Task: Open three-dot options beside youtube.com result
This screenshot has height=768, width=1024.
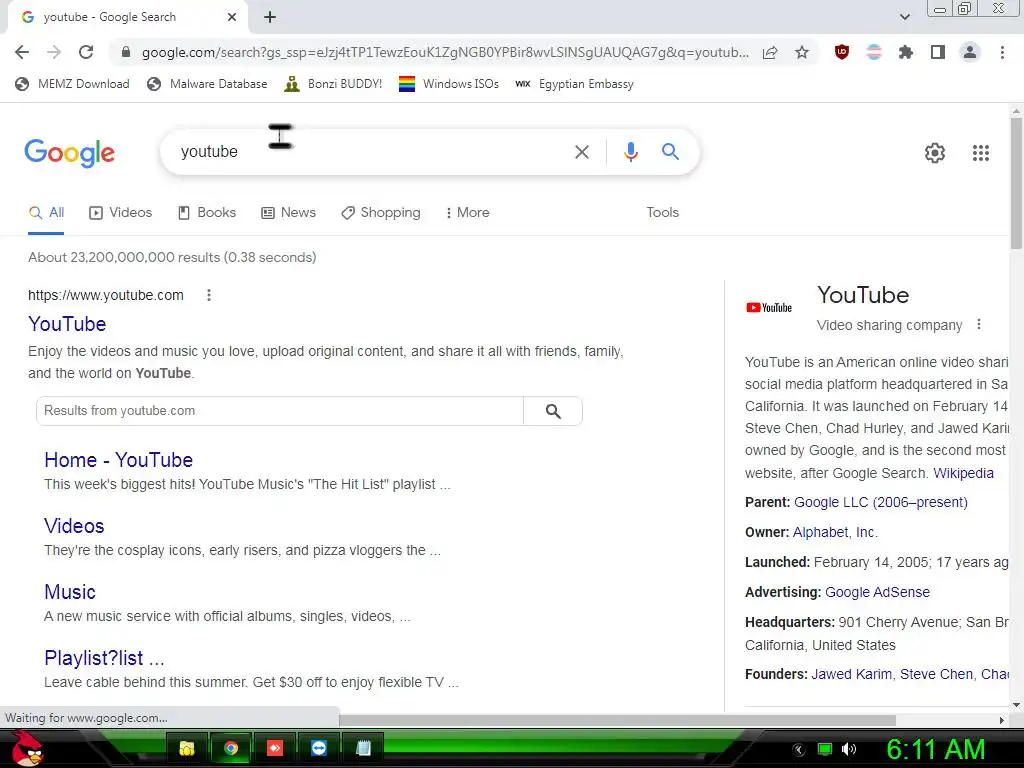Action: tap(209, 295)
